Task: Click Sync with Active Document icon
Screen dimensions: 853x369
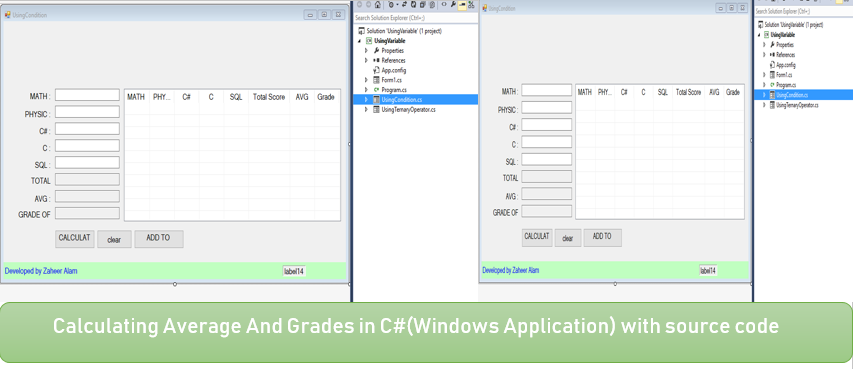Action: (405, 4)
